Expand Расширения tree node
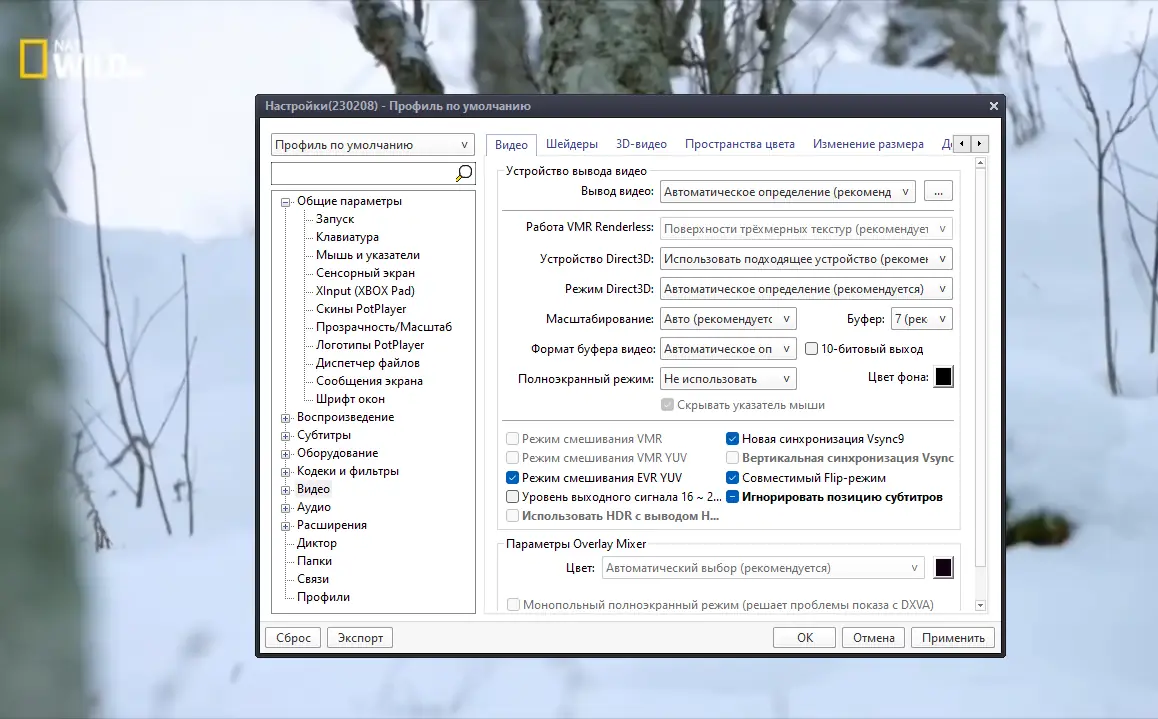This screenshot has height=719, width=1158. point(286,526)
